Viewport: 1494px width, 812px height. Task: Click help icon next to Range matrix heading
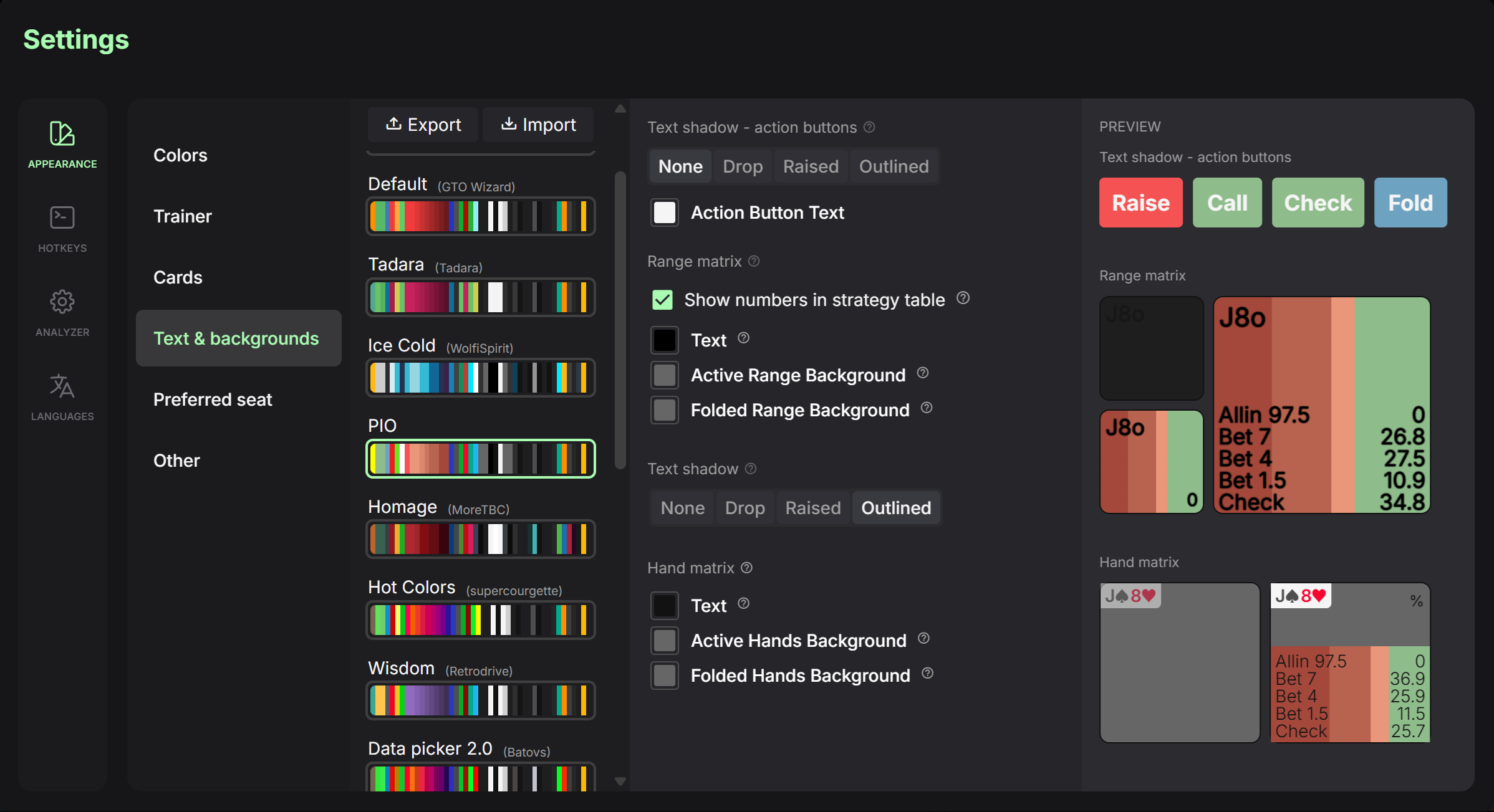pos(754,261)
